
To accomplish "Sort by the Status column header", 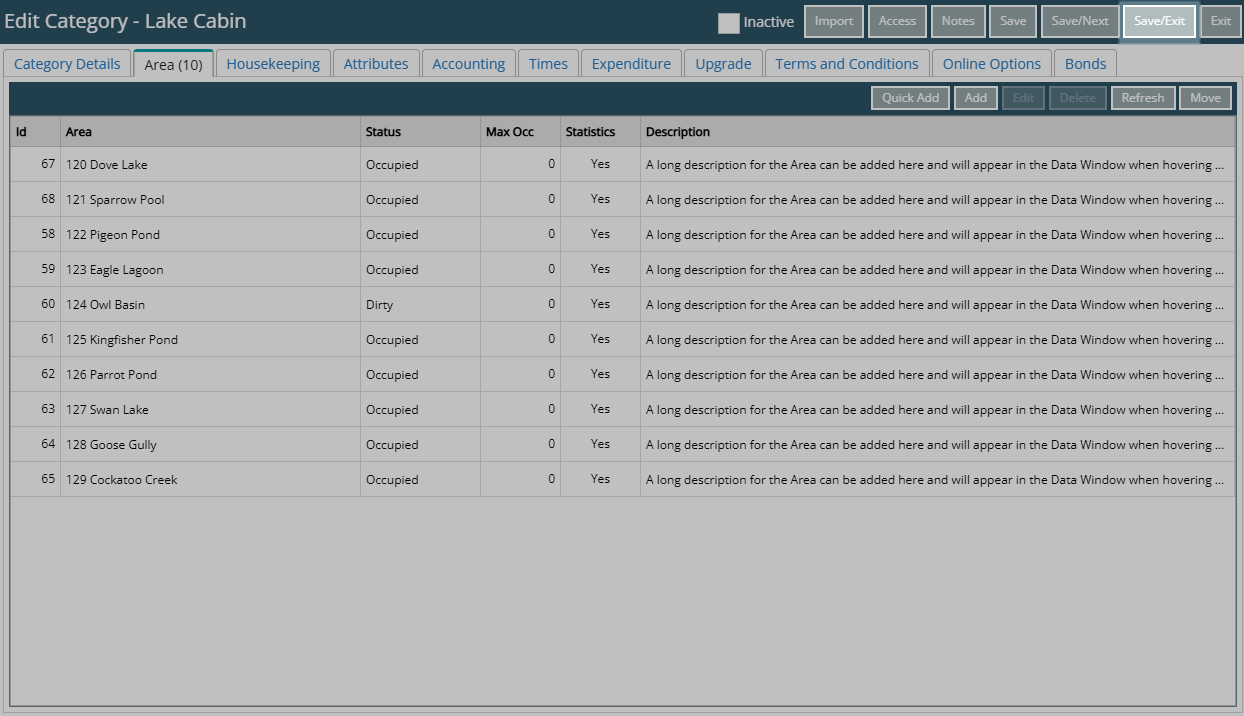I will pyautogui.click(x=420, y=132).
